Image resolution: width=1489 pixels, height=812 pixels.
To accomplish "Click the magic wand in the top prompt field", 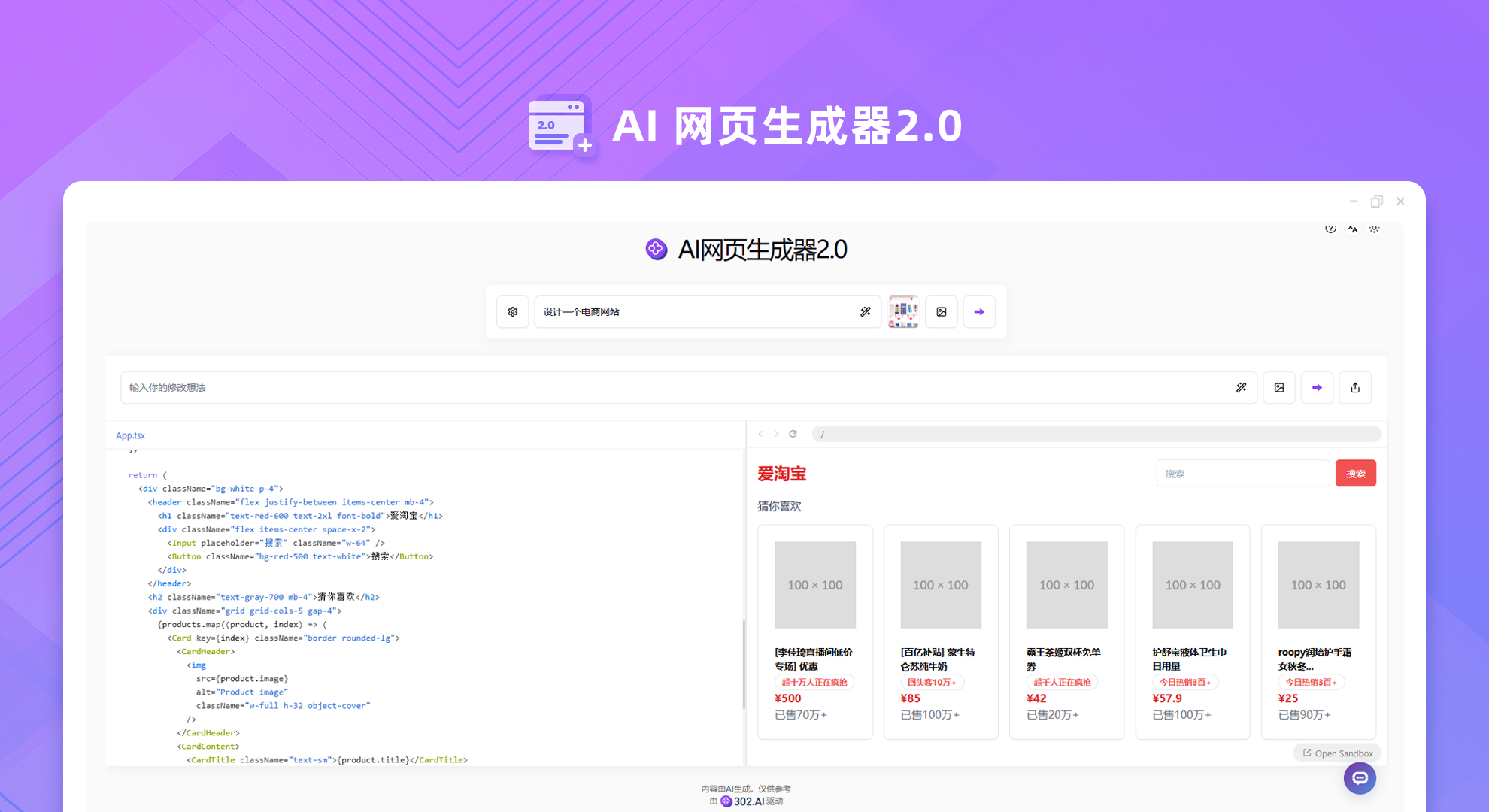I will click(866, 312).
